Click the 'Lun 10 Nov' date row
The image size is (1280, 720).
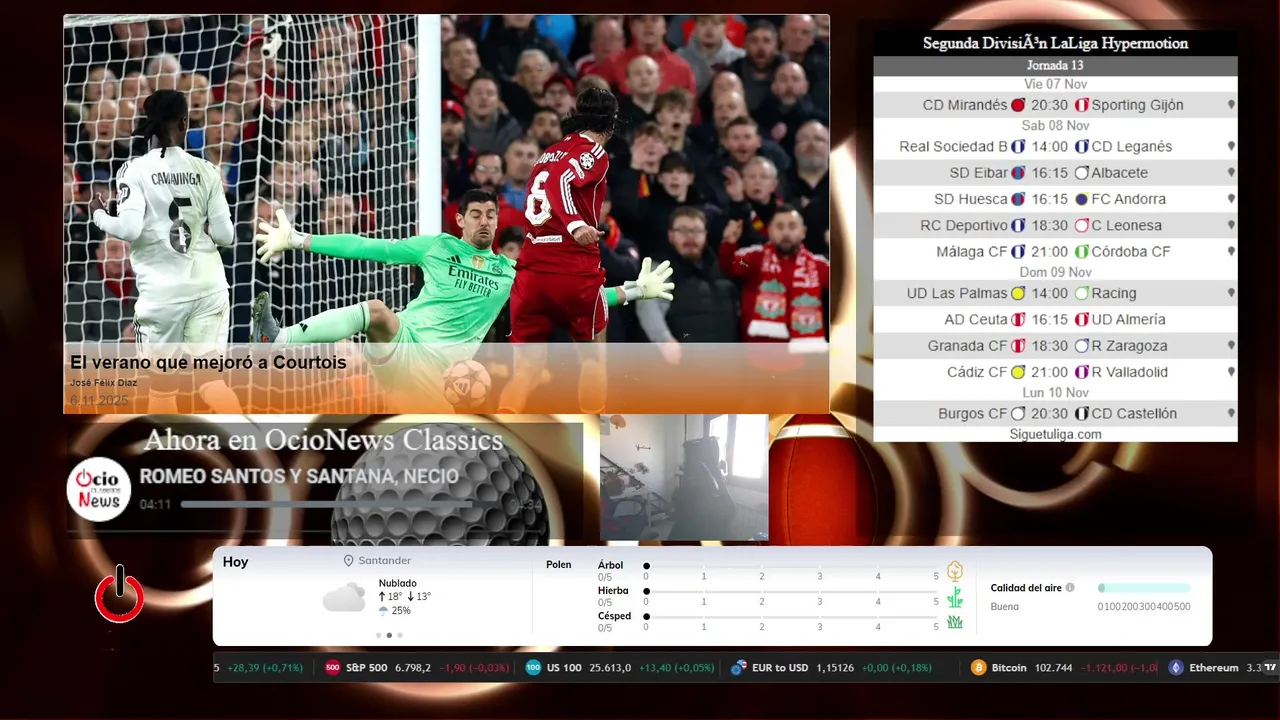[x=1055, y=393]
